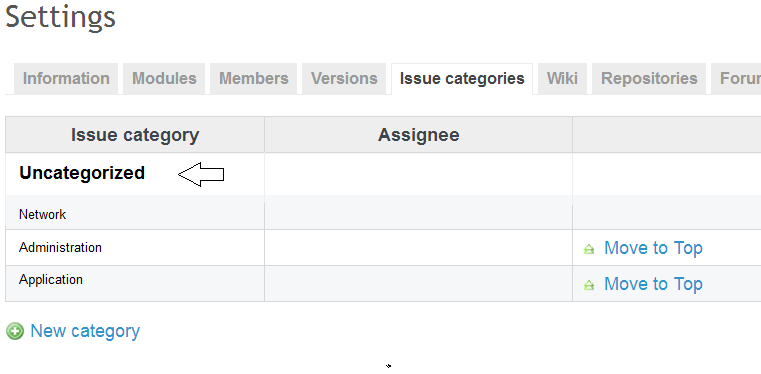Click the Move to Top icon for Administration
This screenshot has height=374, width=761.
pos(589,249)
